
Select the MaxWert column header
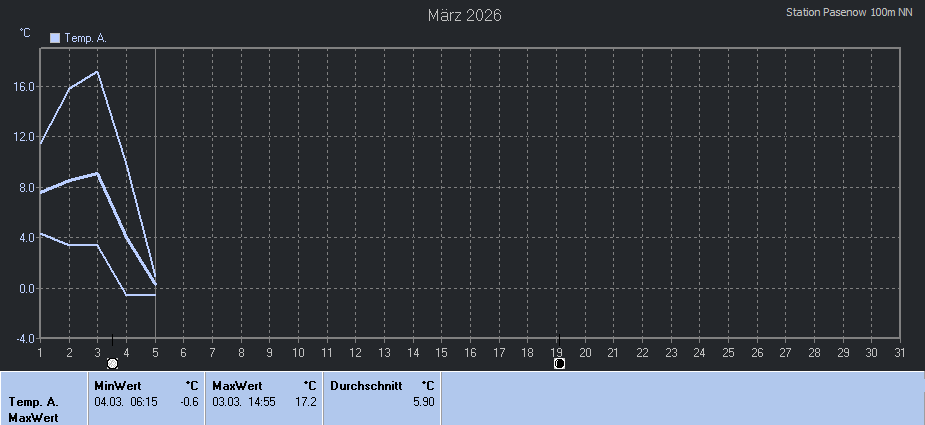237,385
